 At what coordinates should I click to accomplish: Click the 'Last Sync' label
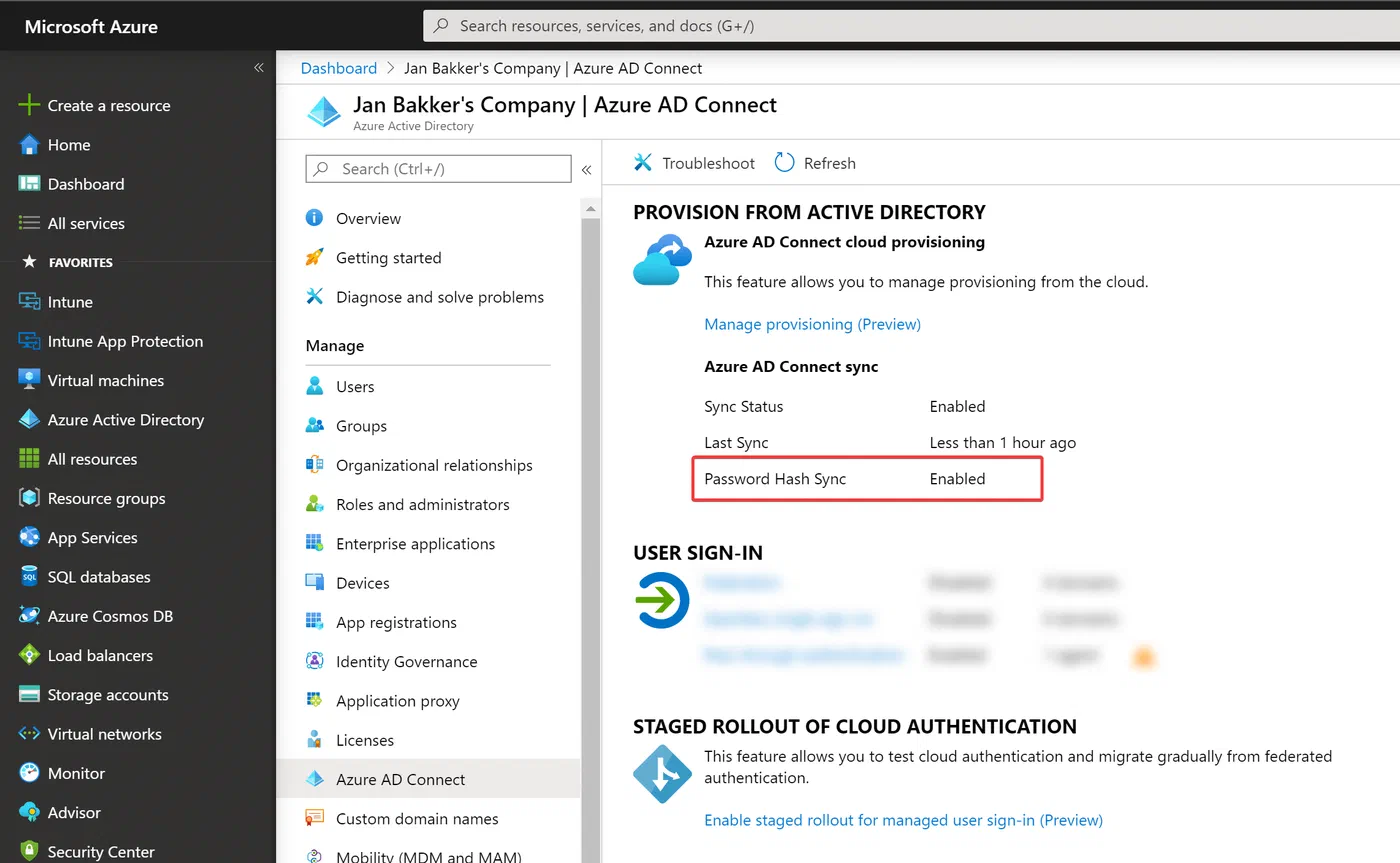click(x=736, y=442)
